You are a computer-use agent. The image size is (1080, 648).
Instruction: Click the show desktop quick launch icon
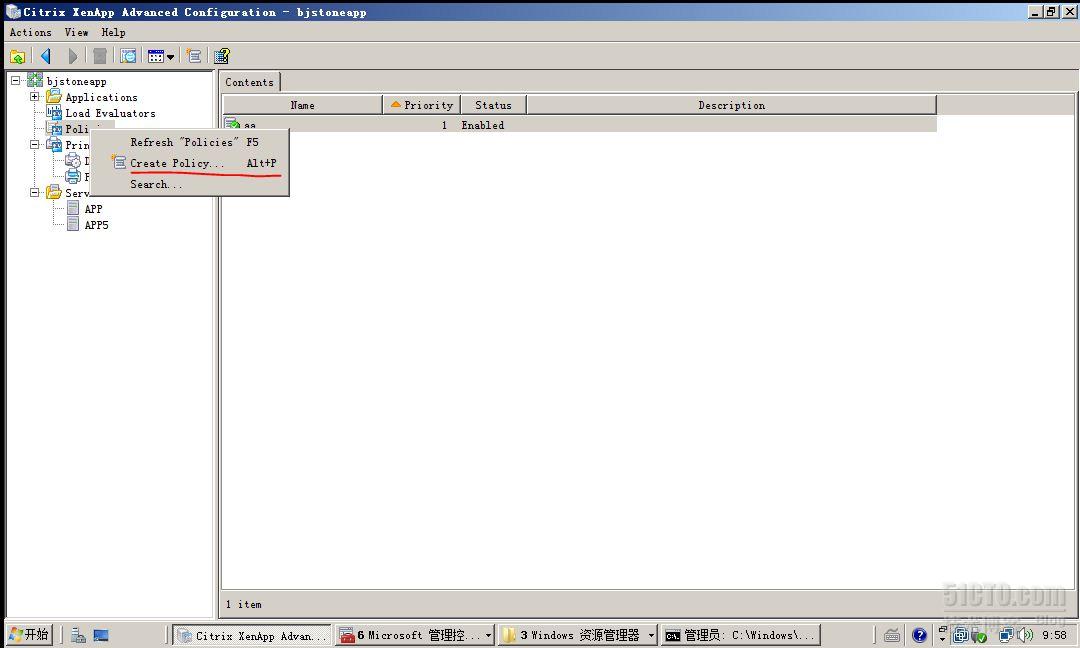101,635
